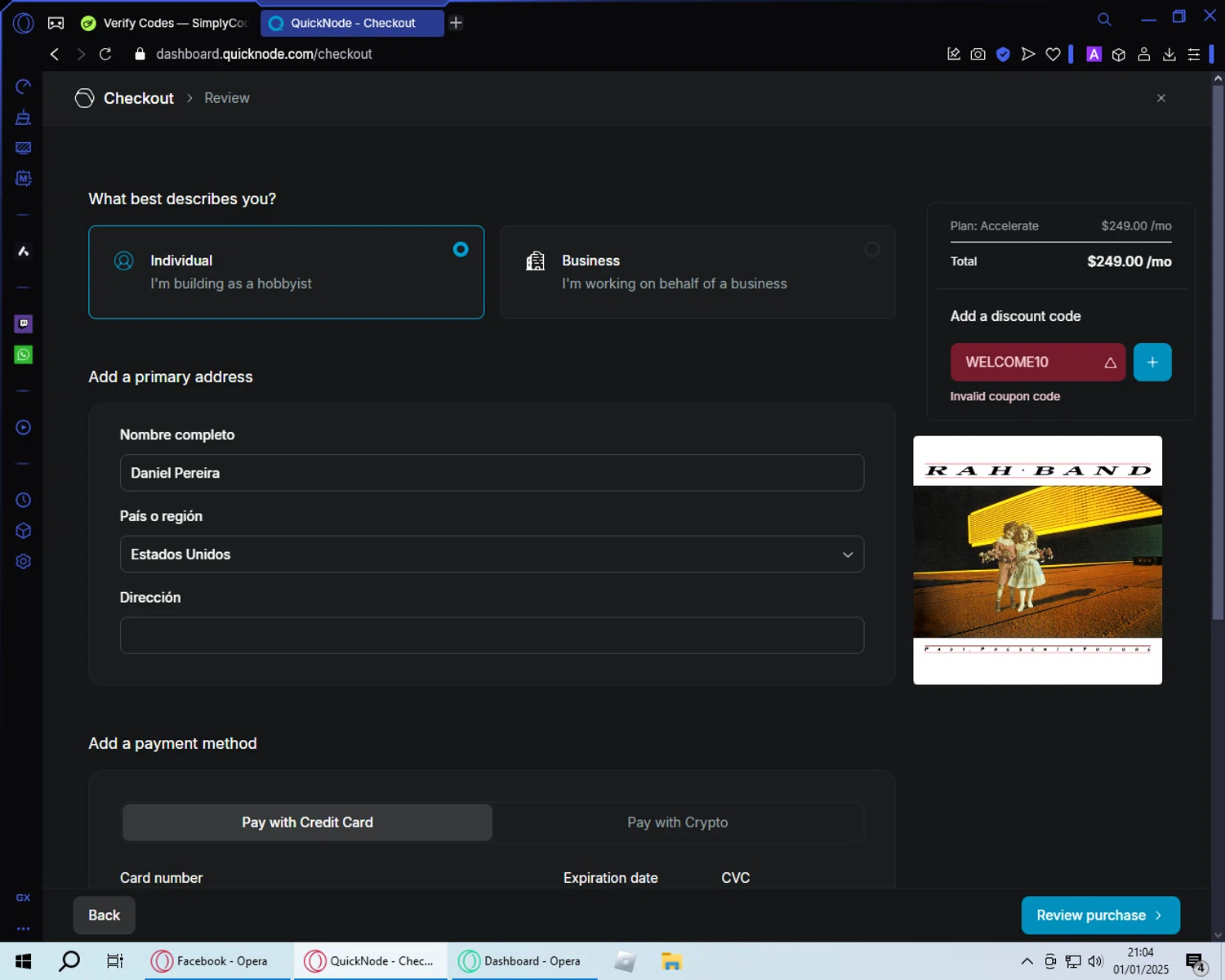Open History clock icon in sidebar
The image size is (1225, 980).
tap(23, 500)
